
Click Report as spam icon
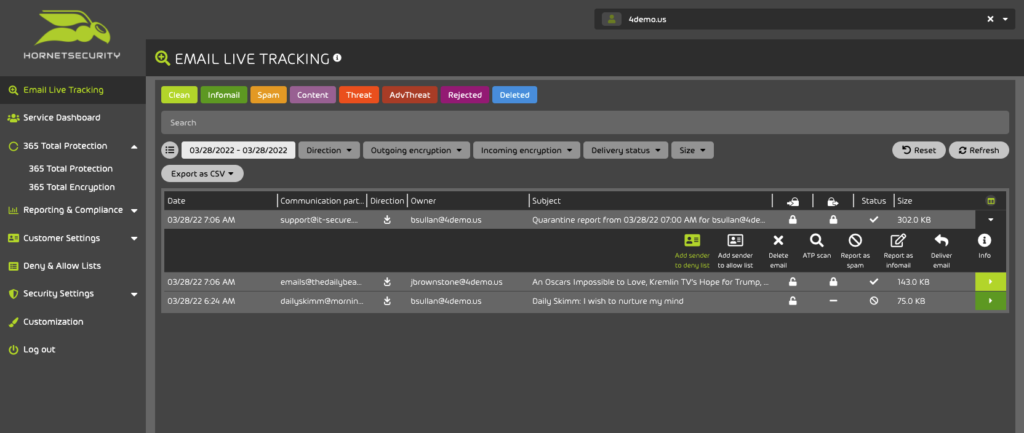[856, 240]
